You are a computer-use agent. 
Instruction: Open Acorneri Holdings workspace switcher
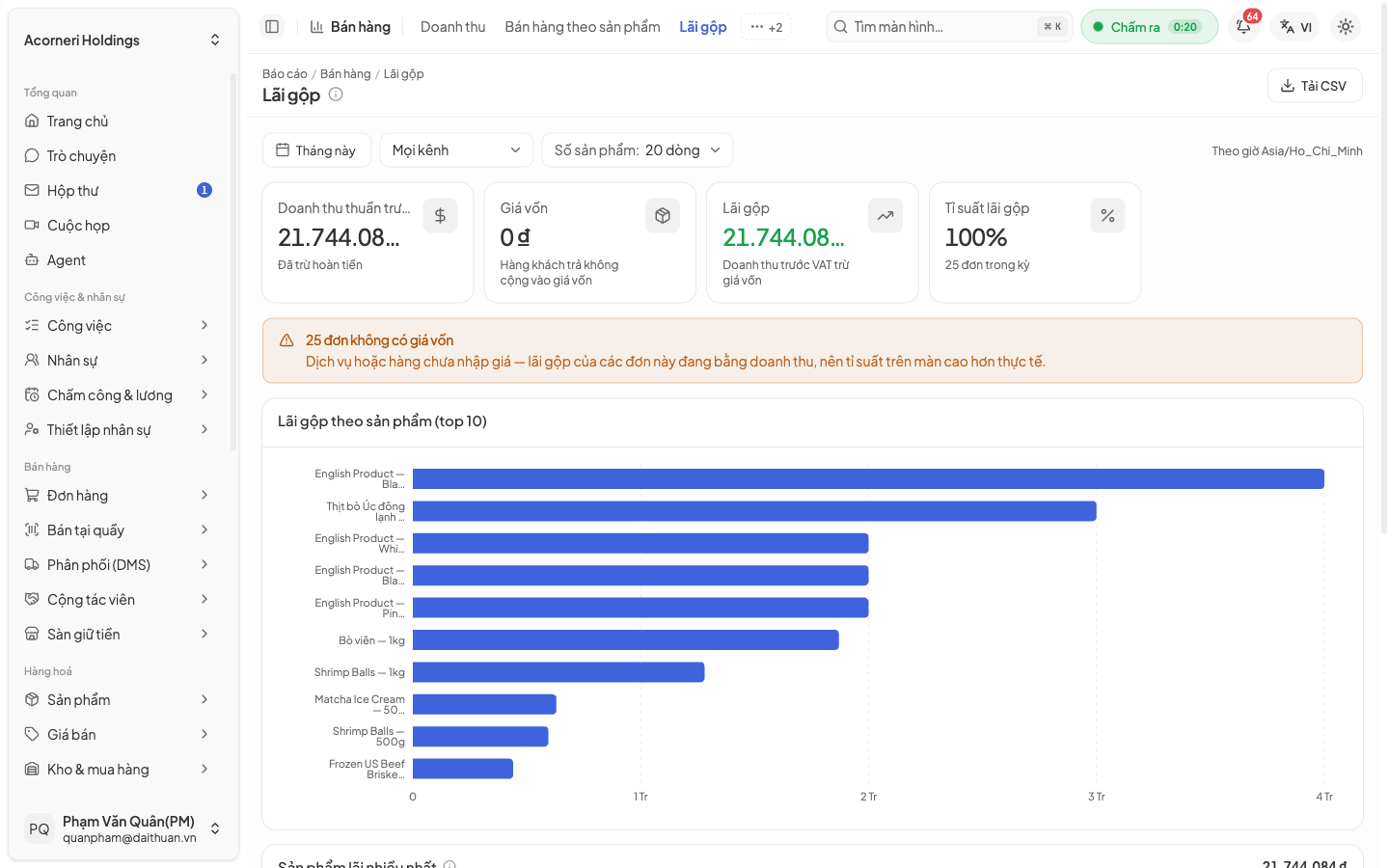123,41
